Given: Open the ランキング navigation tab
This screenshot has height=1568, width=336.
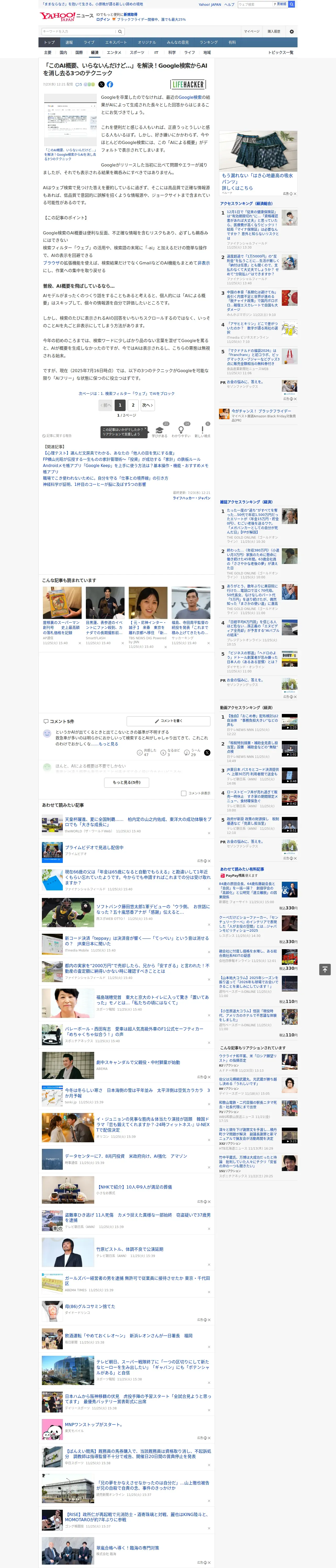Looking at the screenshot, I should click(x=209, y=43).
